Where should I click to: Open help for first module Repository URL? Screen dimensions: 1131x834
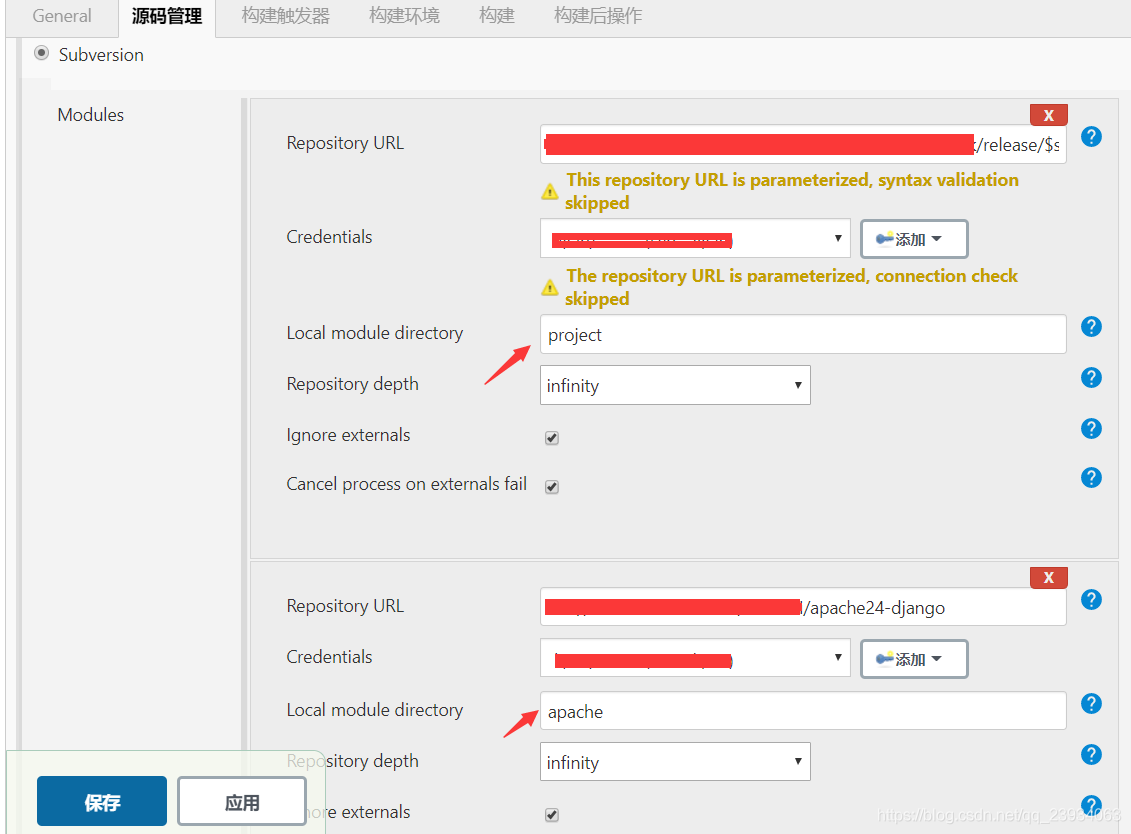click(x=1091, y=136)
